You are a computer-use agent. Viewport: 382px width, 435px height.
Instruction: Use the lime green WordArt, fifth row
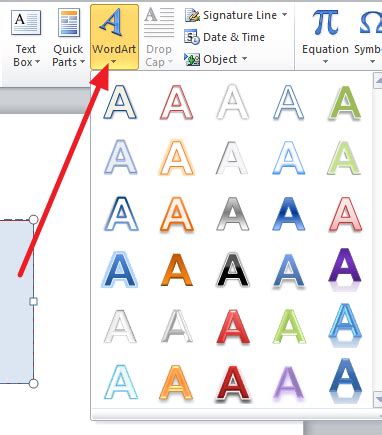click(x=288, y=326)
